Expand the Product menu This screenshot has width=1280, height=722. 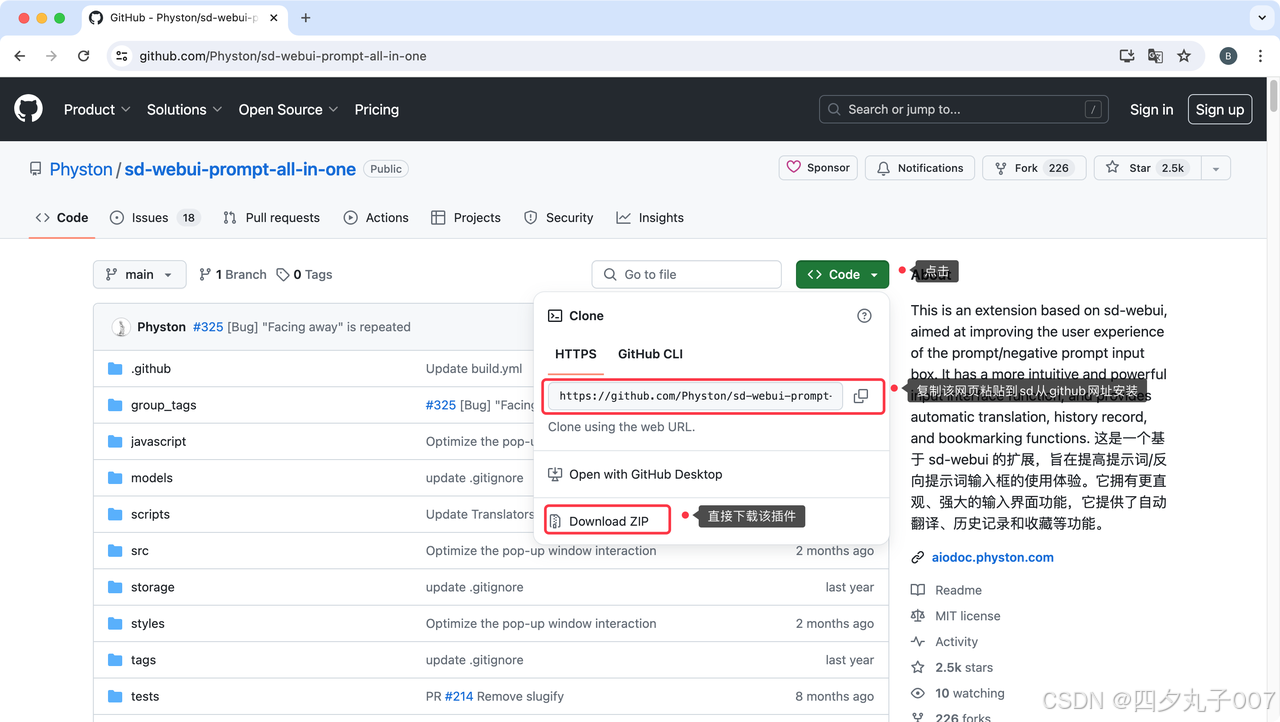pyautogui.click(x=97, y=110)
